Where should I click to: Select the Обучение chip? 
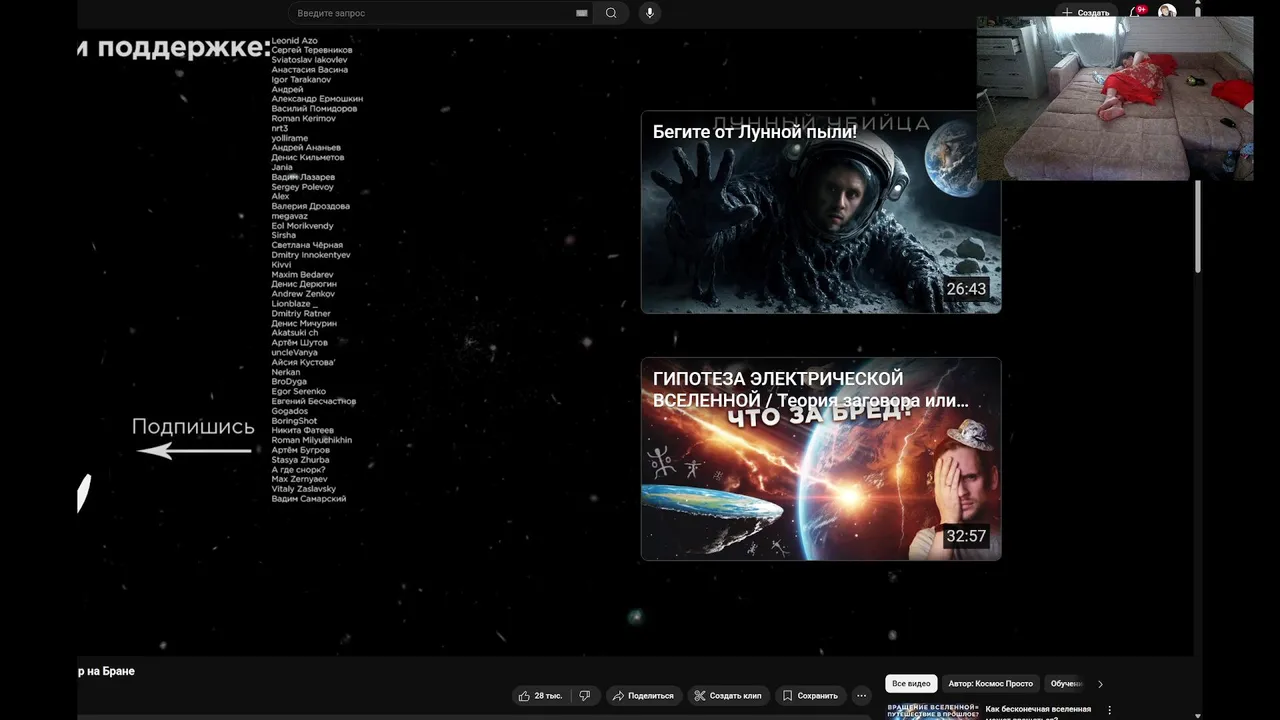pyautogui.click(x=1066, y=684)
